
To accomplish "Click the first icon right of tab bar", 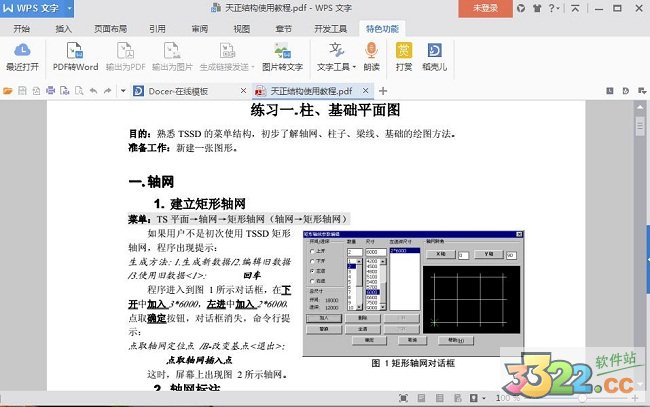I will tap(610, 91).
